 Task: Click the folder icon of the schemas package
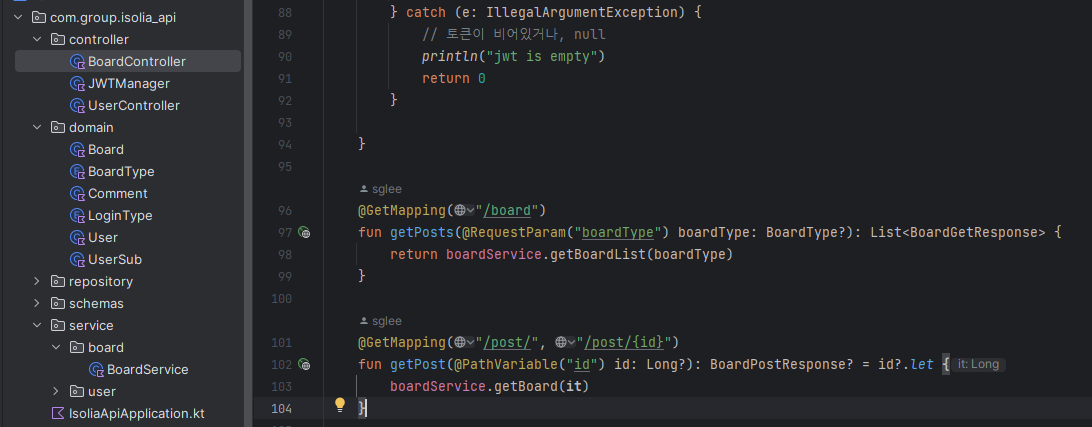(58, 304)
